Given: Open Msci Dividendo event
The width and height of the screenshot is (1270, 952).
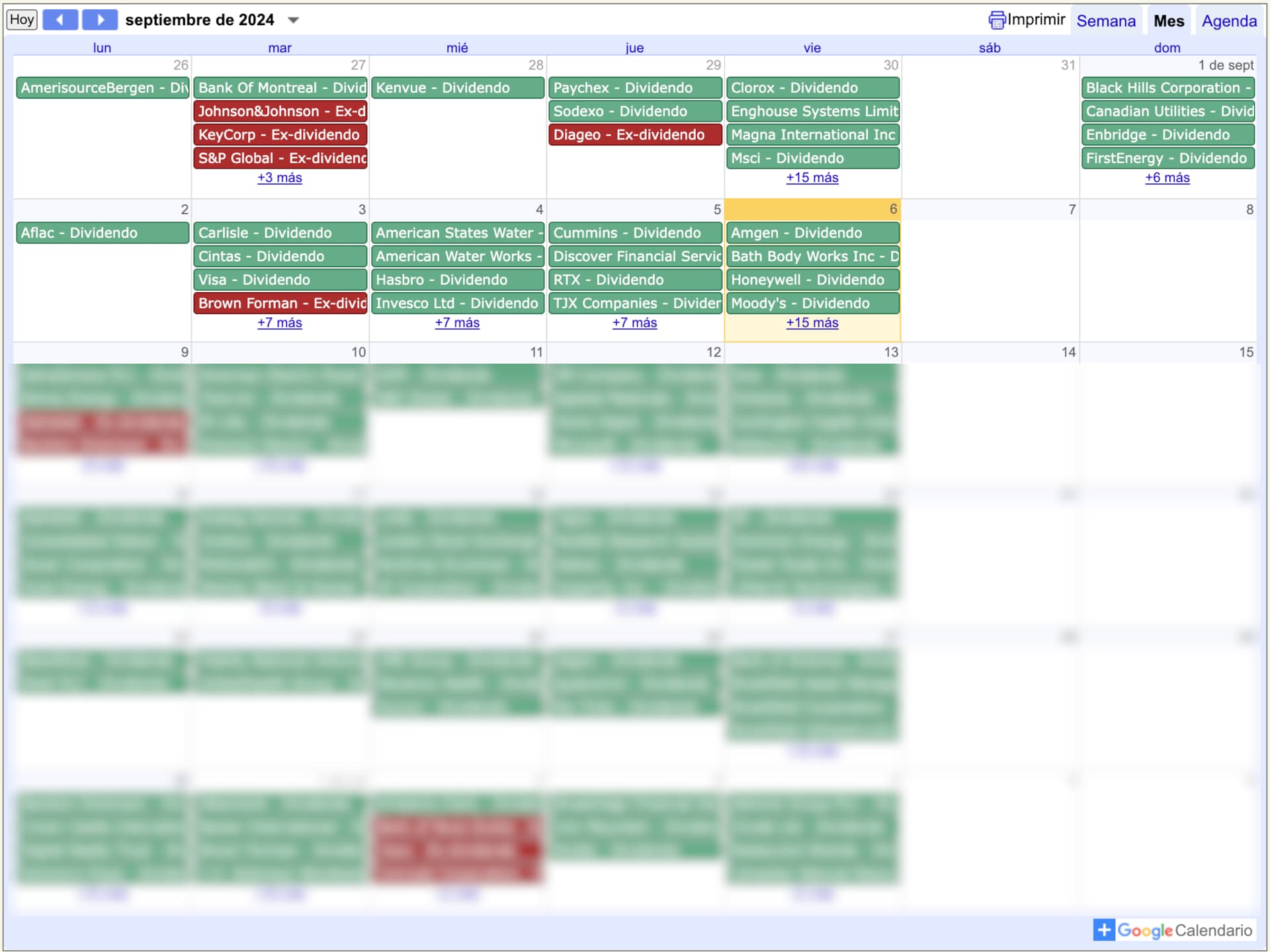Looking at the screenshot, I should click(x=813, y=158).
